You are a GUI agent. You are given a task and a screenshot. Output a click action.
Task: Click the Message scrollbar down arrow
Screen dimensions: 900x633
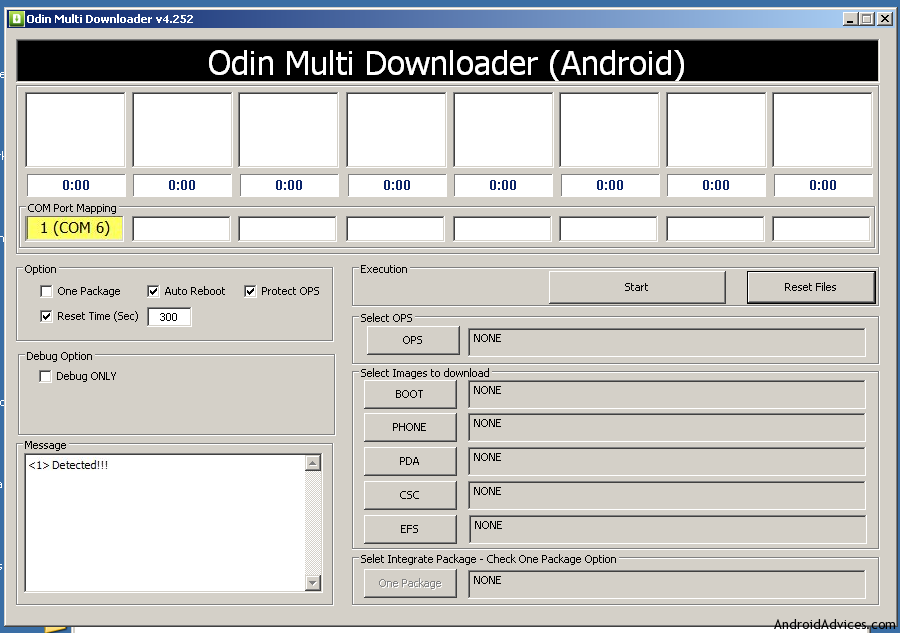coord(313,582)
